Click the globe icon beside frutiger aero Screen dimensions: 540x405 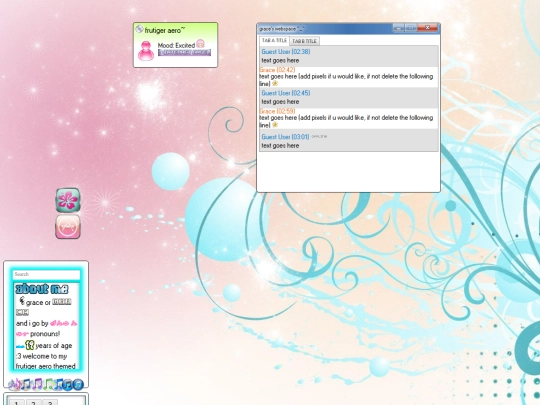(139, 29)
